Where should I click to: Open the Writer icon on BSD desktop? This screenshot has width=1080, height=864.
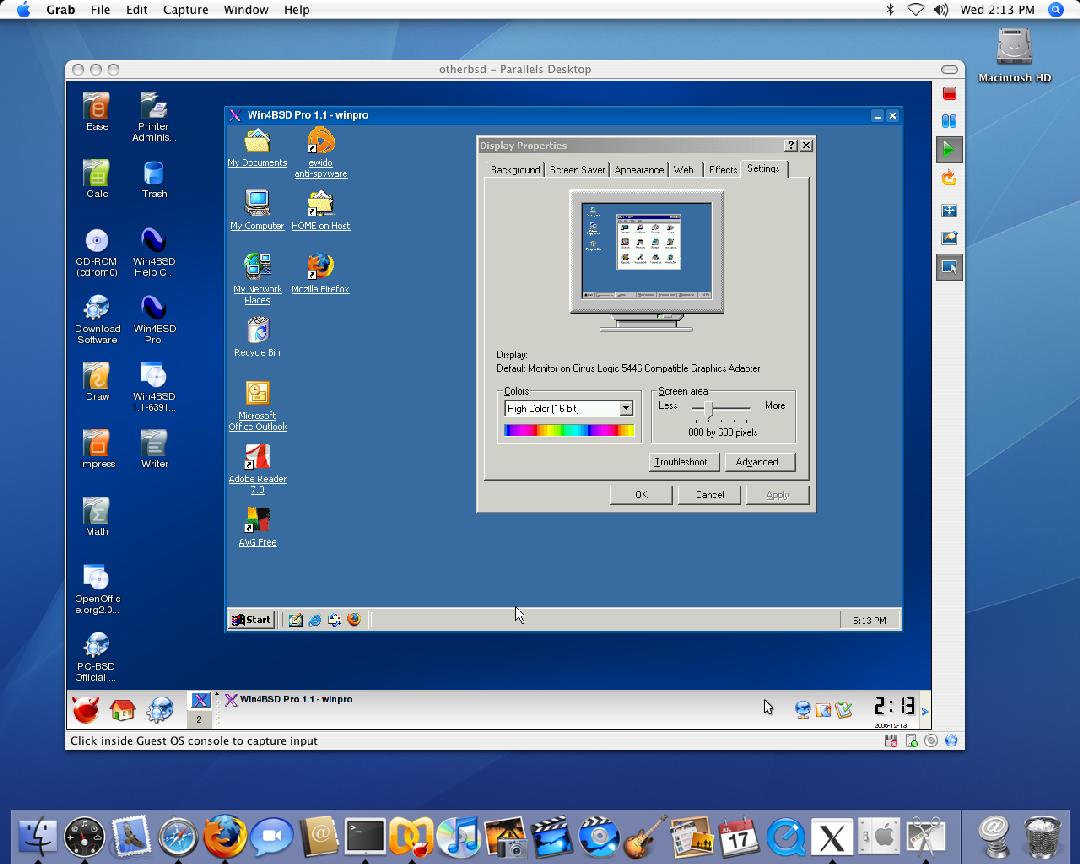pyautogui.click(x=154, y=449)
